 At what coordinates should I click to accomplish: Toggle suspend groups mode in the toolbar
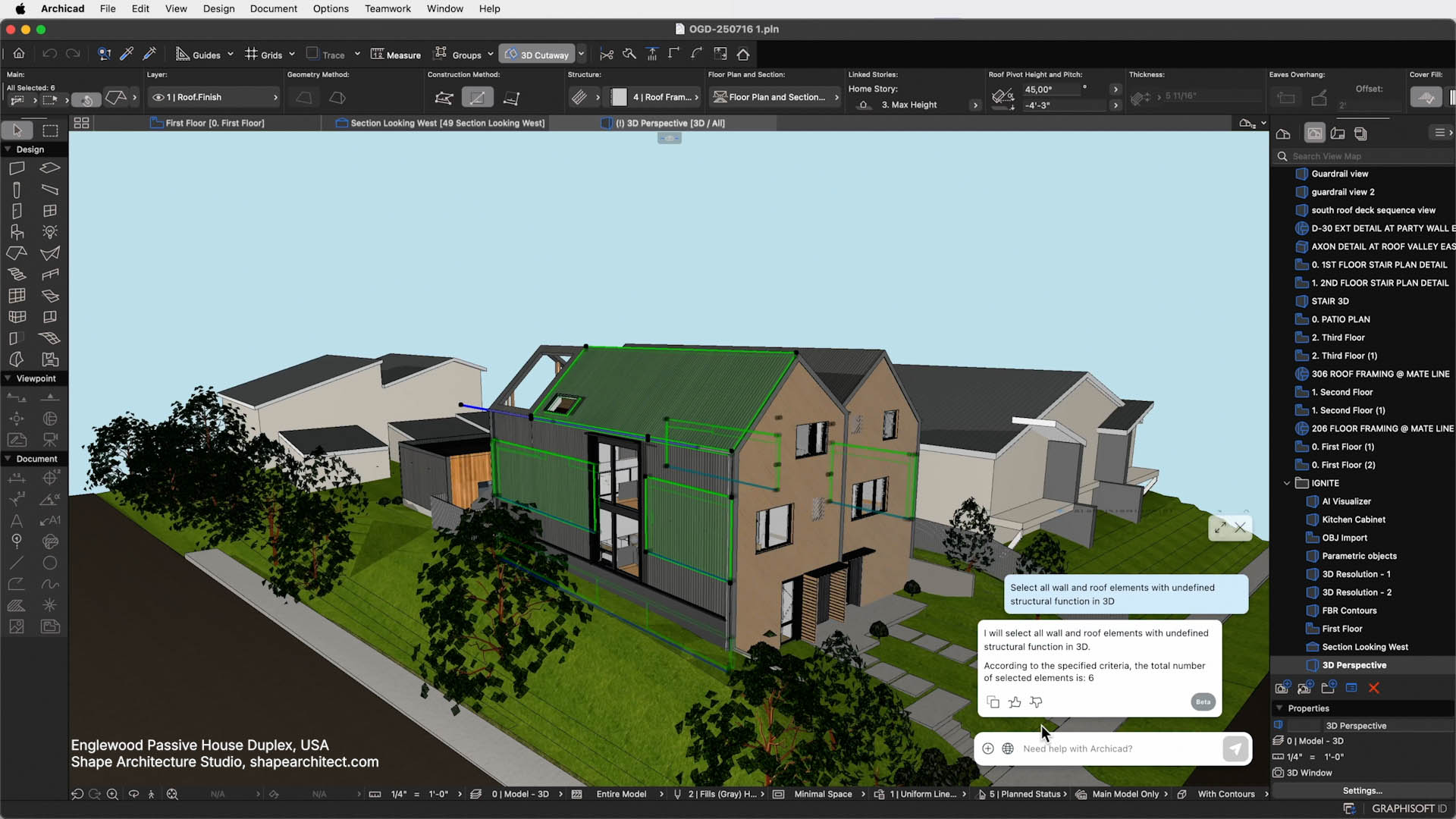click(441, 54)
